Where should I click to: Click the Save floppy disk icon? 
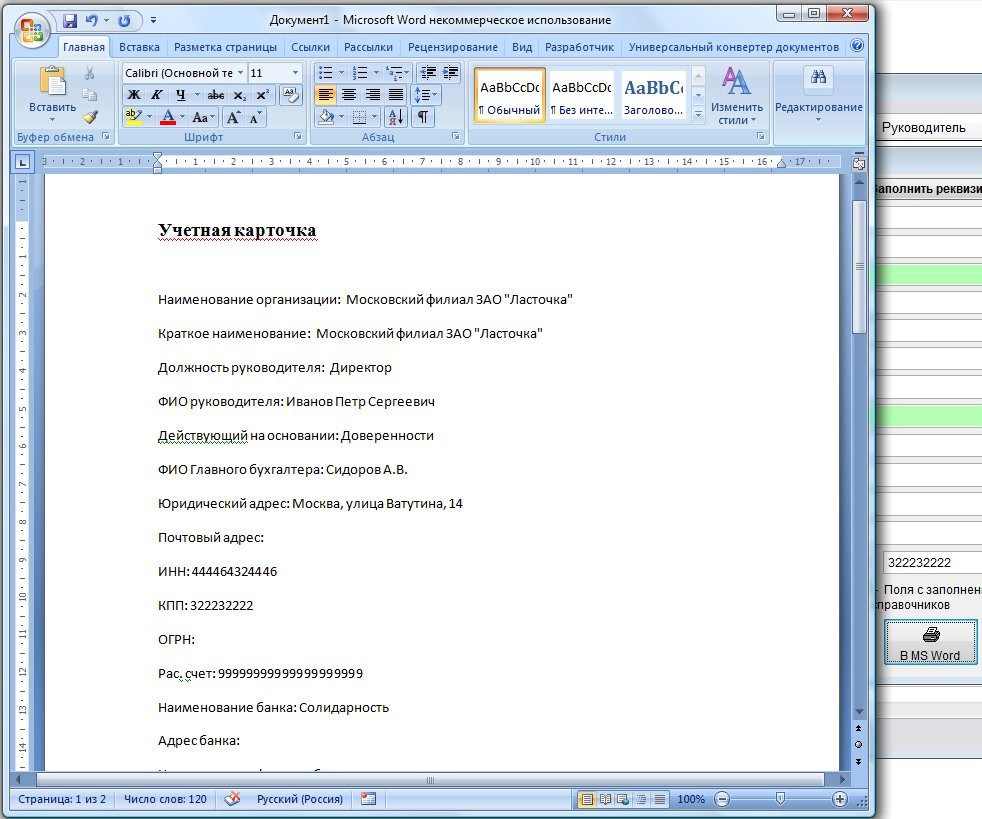pos(70,21)
